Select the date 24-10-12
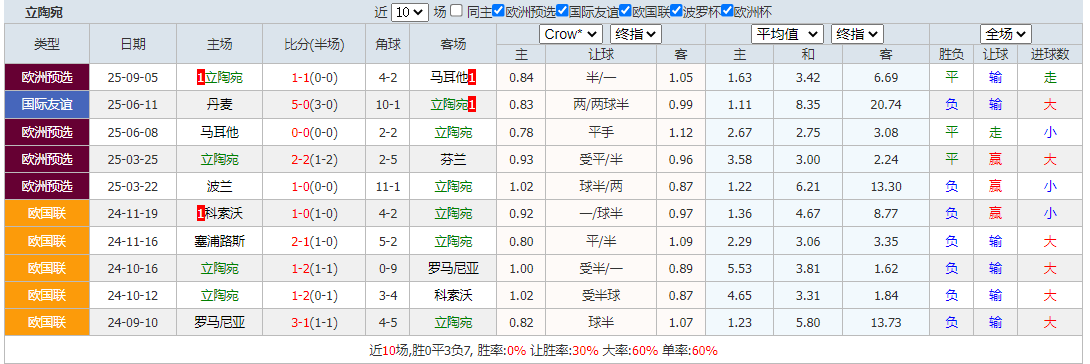Screen dimensions: 1090x364 [133, 296]
